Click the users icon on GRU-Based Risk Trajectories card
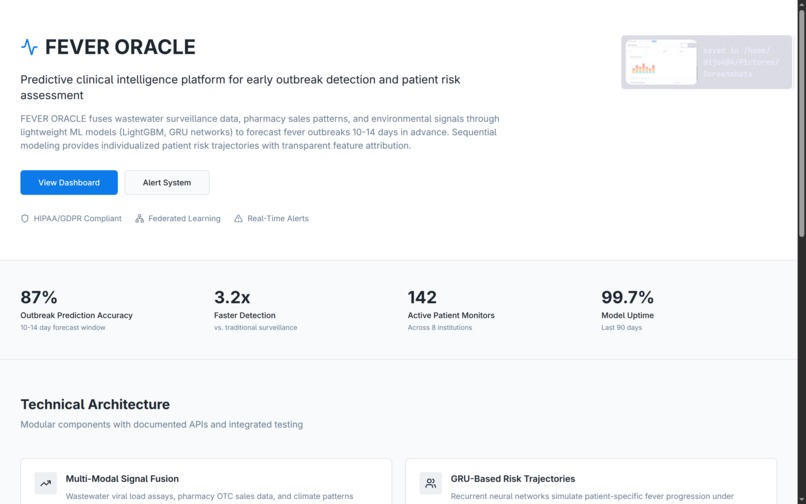806x504 pixels. (430, 483)
